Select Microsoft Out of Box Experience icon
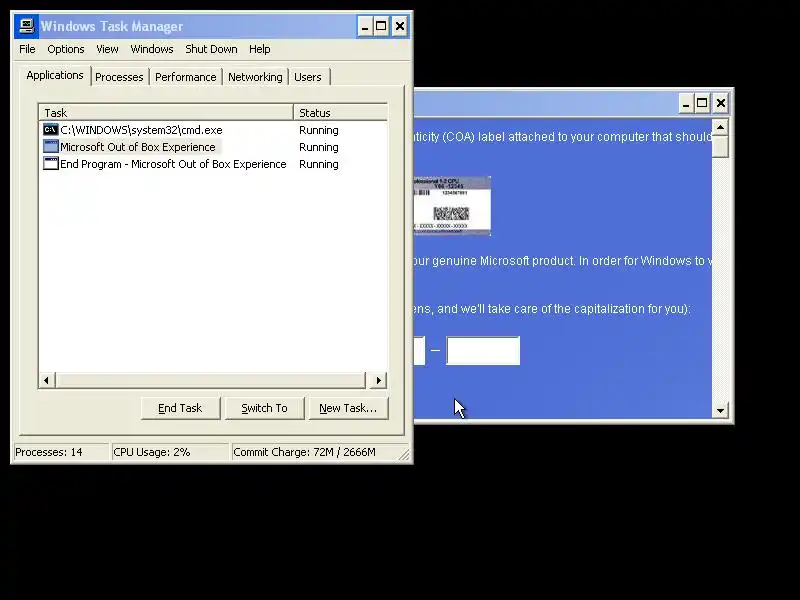Screen dimensions: 800x600 pyautogui.click(x=51, y=147)
